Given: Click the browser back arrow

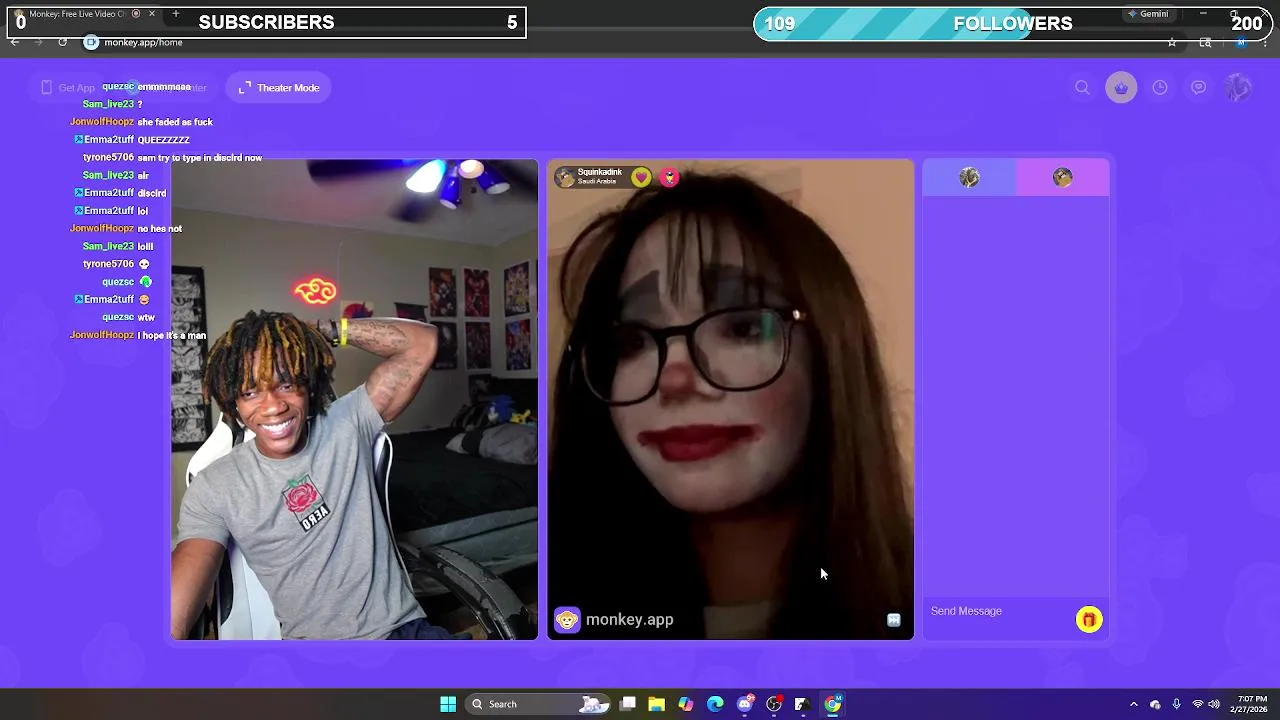Looking at the screenshot, I should 14,42.
